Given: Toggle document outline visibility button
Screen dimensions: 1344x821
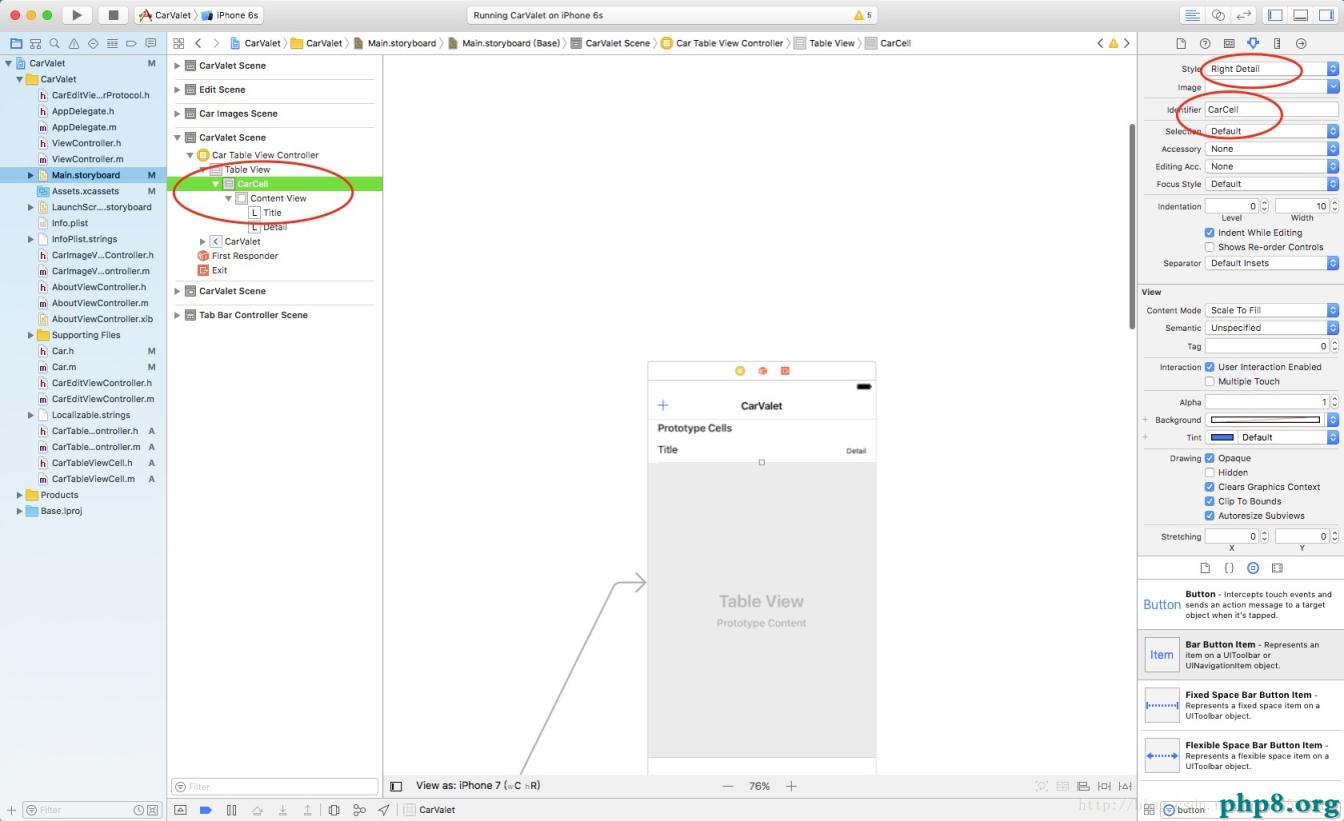Looking at the screenshot, I should 396,786.
